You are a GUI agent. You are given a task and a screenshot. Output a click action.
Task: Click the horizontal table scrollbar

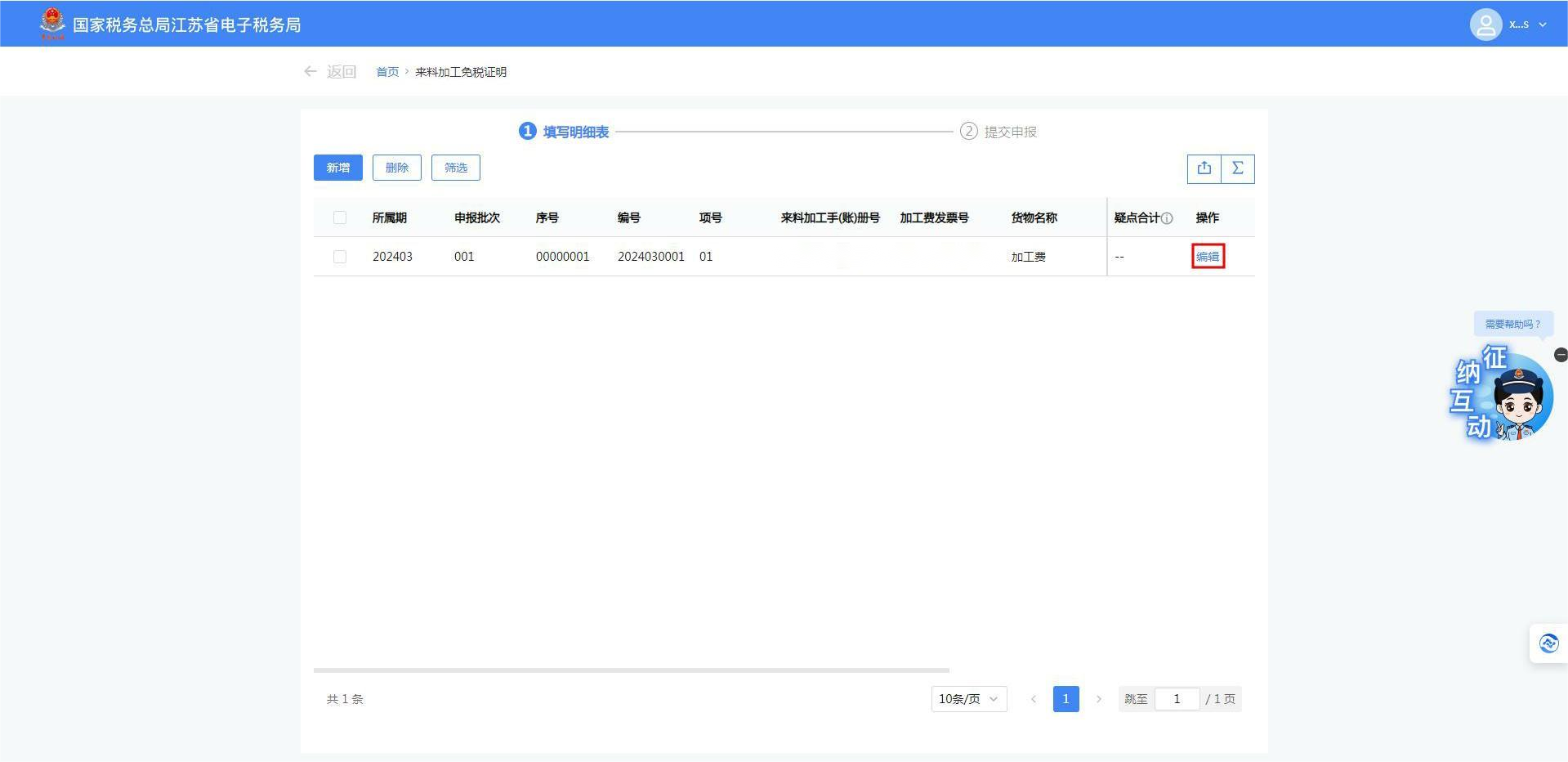click(x=631, y=670)
